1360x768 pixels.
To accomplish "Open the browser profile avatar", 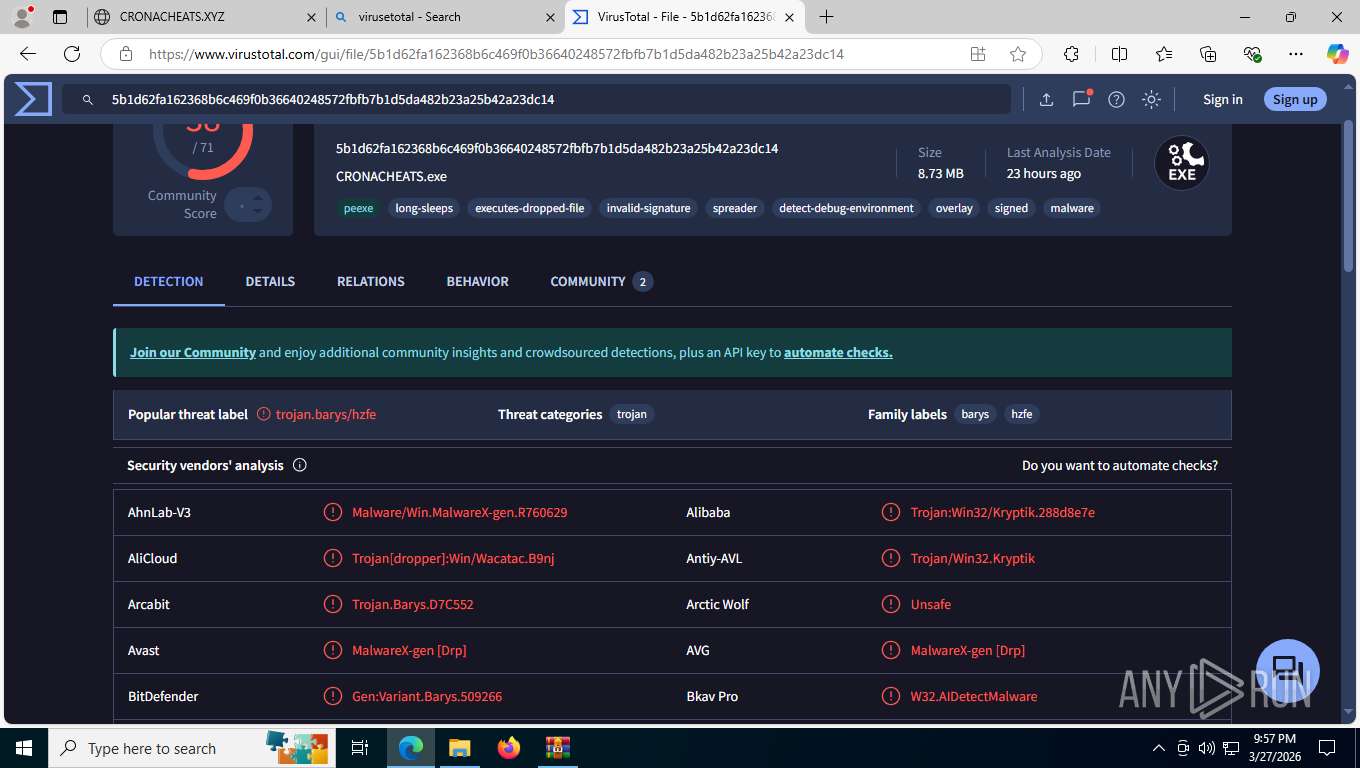I will 22,17.
